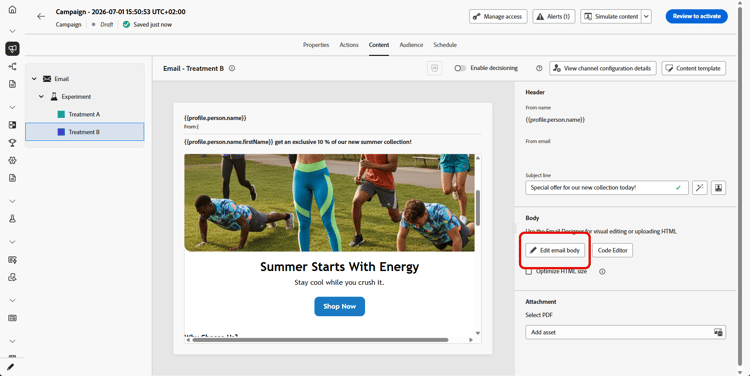Switch to the Audience tab
Screen dimensions: 750x376
click(411, 45)
